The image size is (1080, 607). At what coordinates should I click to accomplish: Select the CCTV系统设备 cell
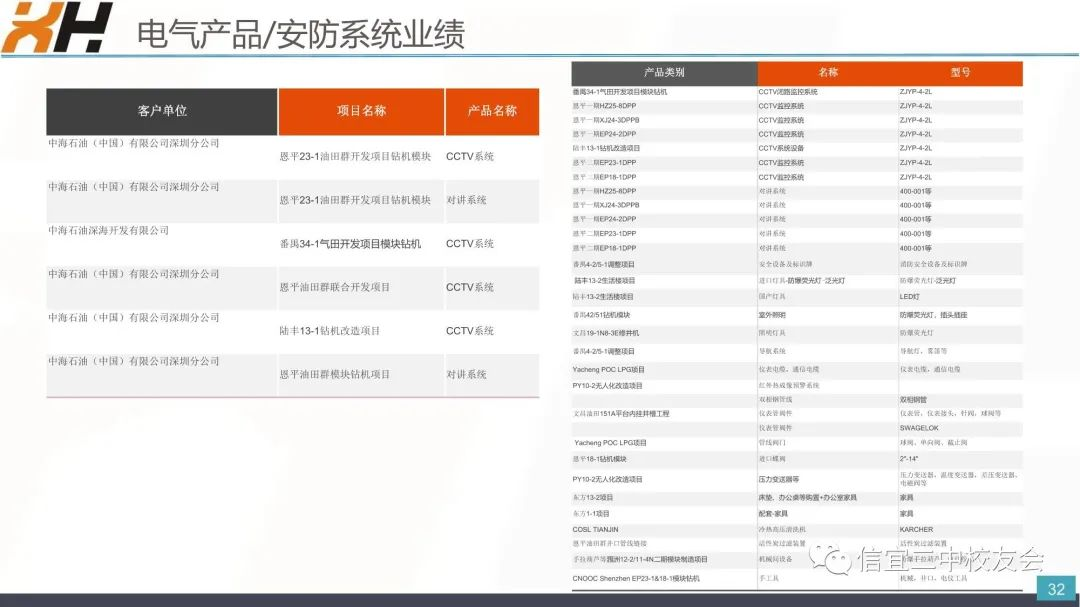click(x=781, y=148)
